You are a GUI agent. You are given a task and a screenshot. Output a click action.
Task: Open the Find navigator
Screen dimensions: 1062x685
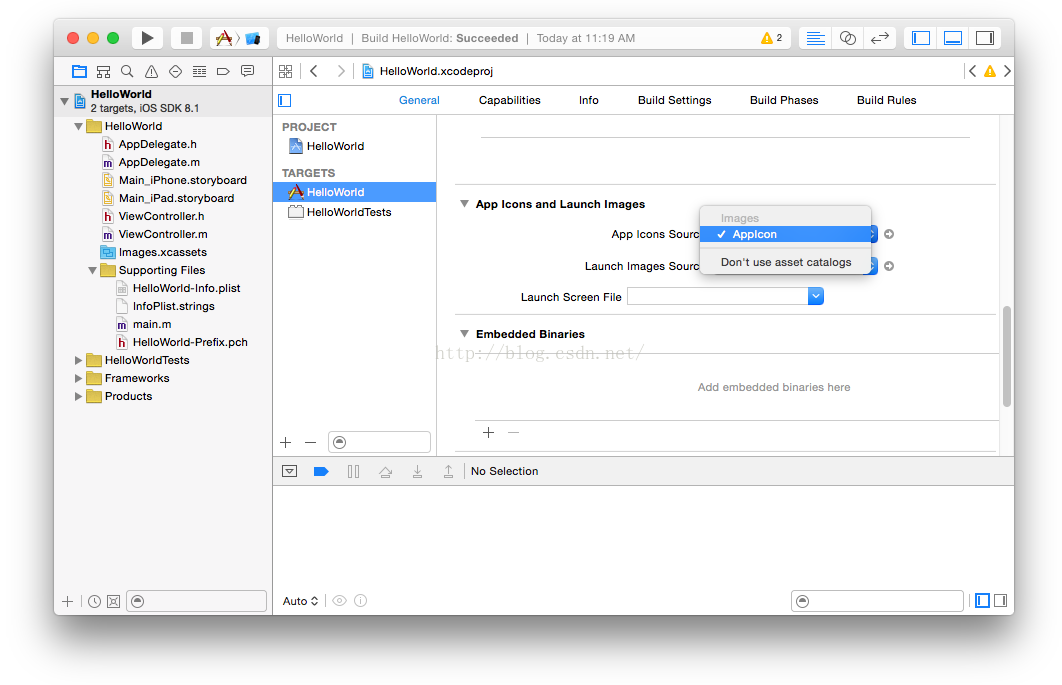[x=127, y=71]
